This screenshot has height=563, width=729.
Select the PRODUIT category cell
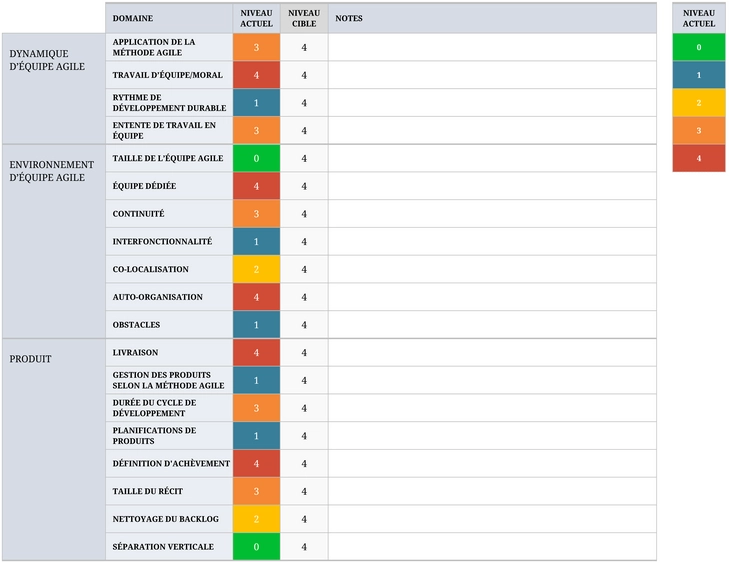[x=54, y=450]
